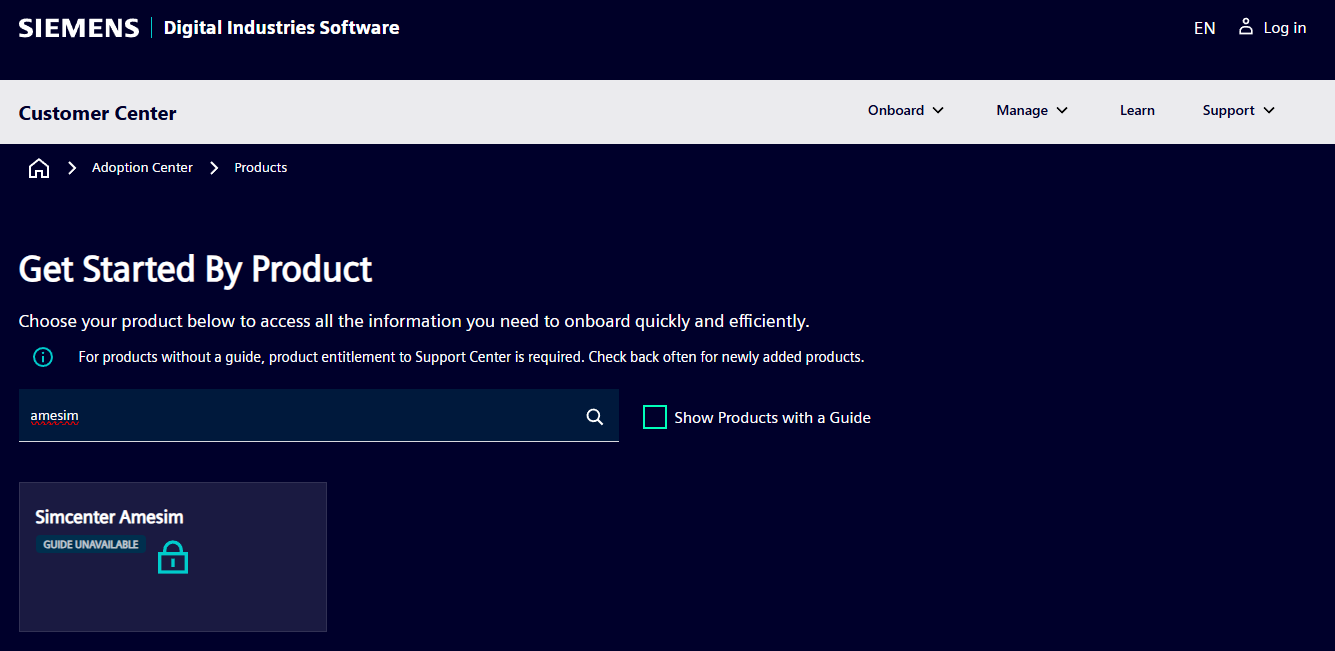Screen dimensions: 1335x651
Task: Expand the Onboard menu
Action: coord(906,111)
